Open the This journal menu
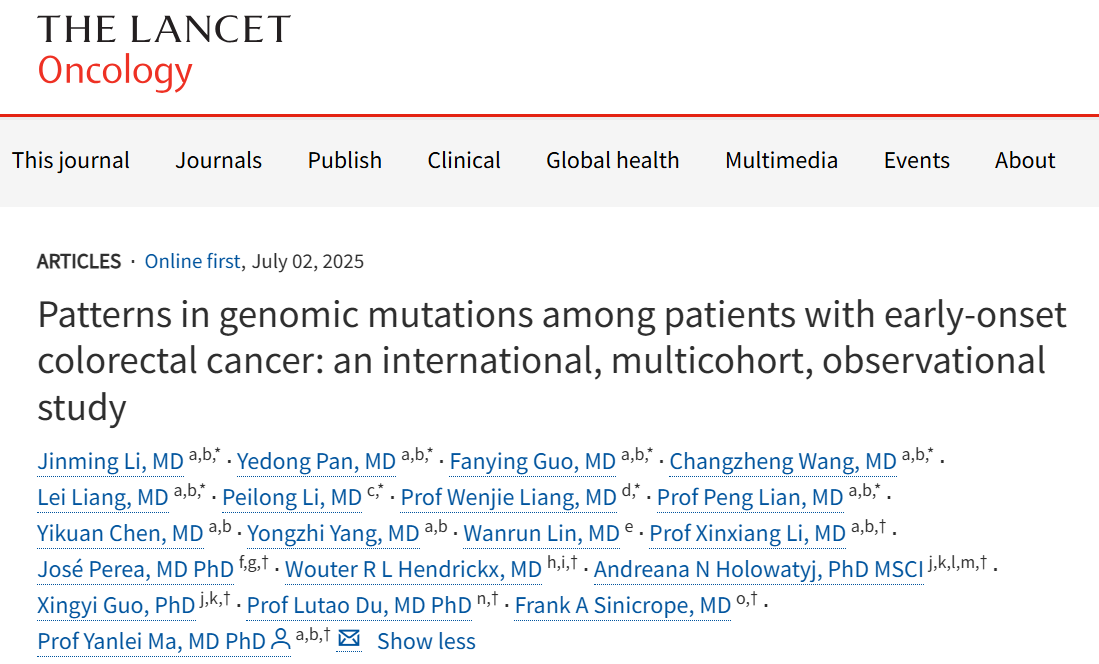 [71, 161]
